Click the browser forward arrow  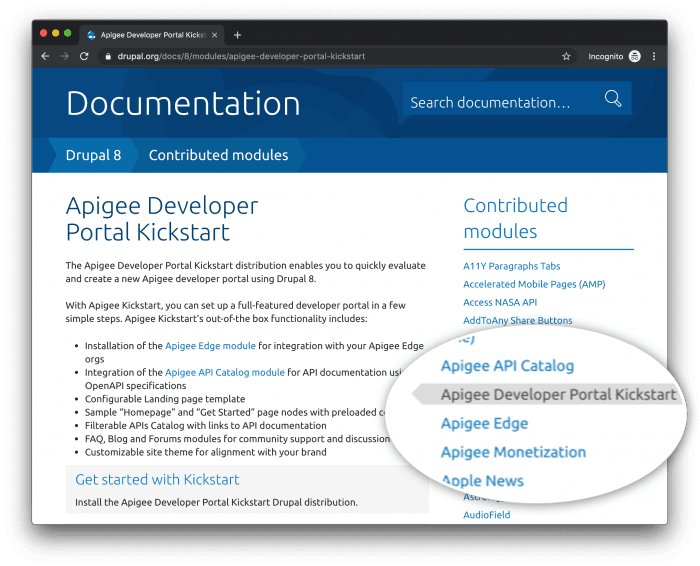click(x=65, y=56)
